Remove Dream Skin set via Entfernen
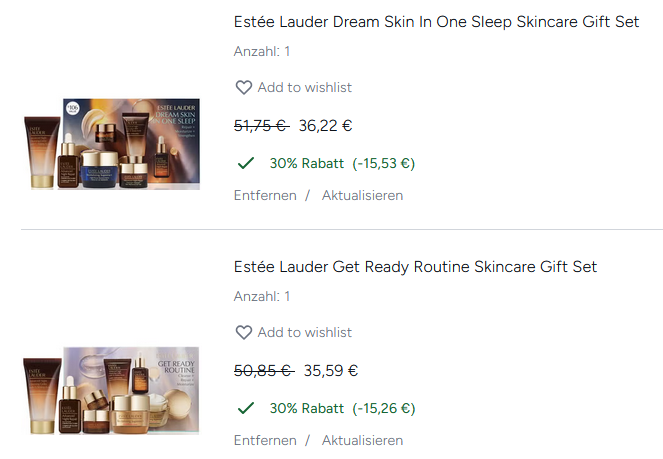The width and height of the screenshot is (663, 459). coord(265,196)
